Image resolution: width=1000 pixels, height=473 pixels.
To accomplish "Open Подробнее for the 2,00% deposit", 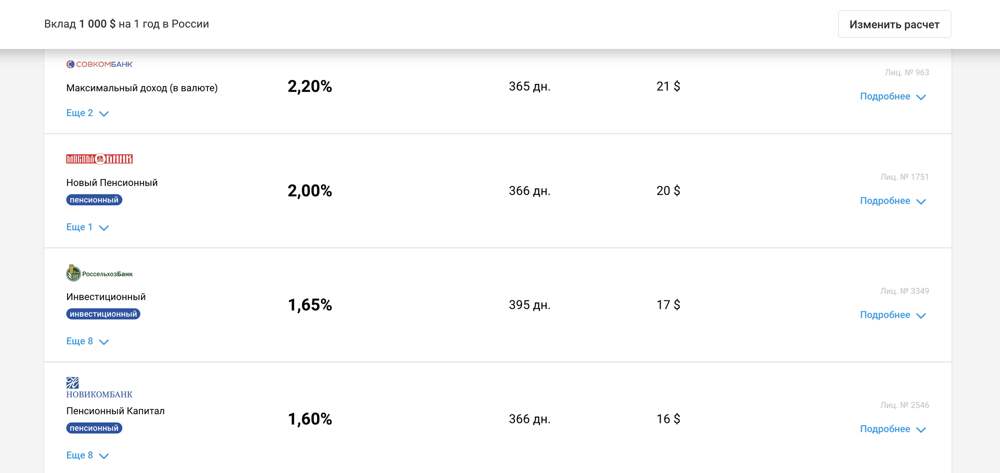I will click(x=892, y=201).
